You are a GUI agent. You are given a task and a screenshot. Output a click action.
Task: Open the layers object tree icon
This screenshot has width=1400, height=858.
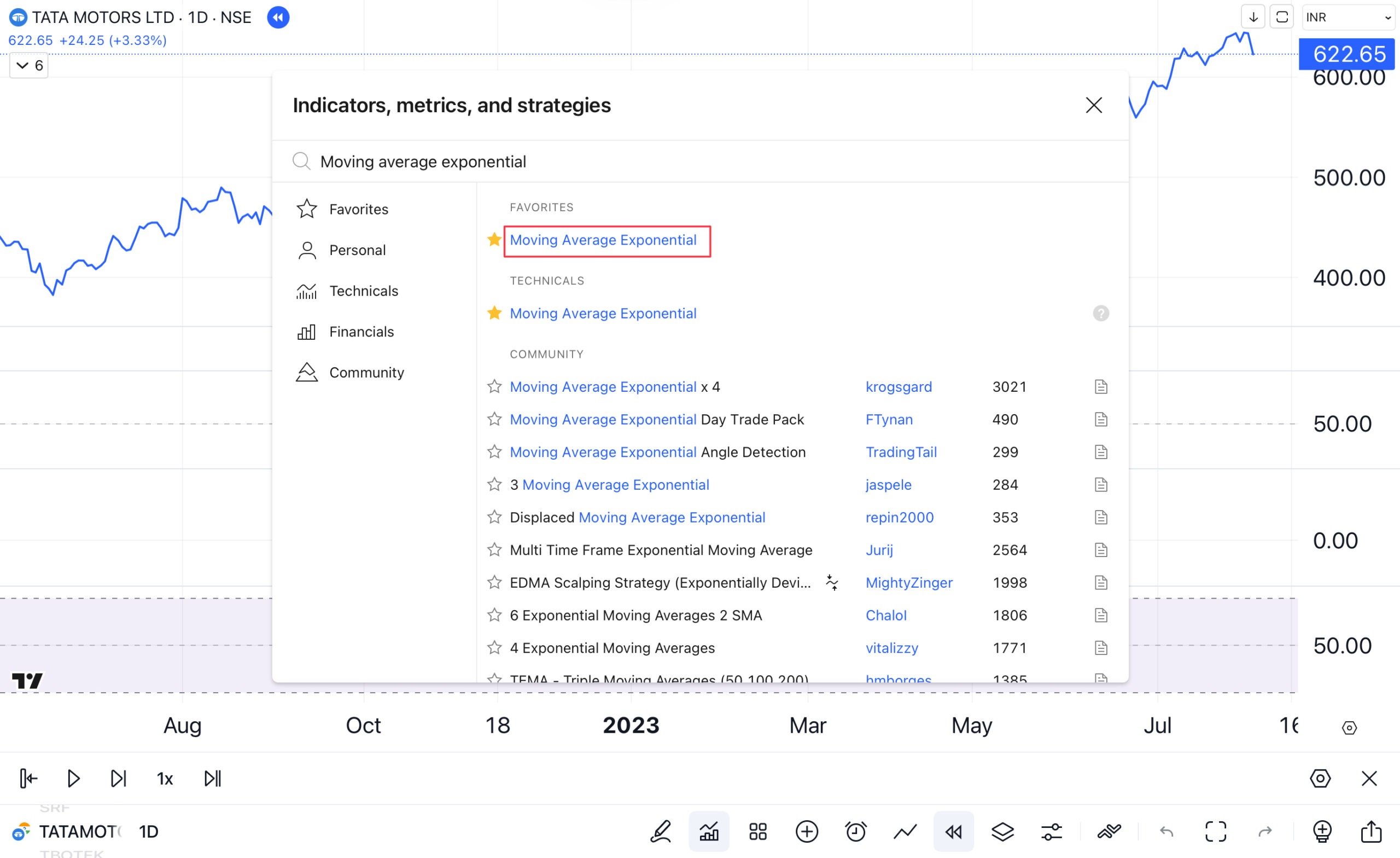[1002, 832]
